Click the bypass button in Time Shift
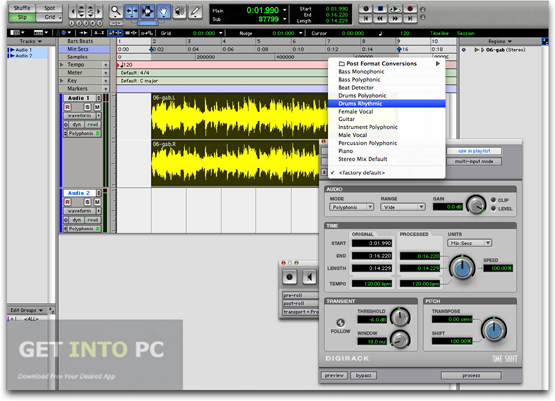555x401 pixels. [x=364, y=375]
